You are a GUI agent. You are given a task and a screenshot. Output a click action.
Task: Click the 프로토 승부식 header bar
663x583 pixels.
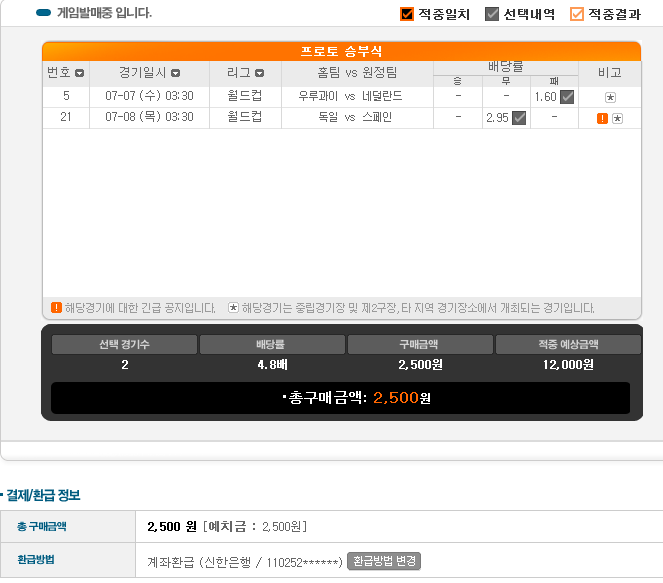coord(342,52)
